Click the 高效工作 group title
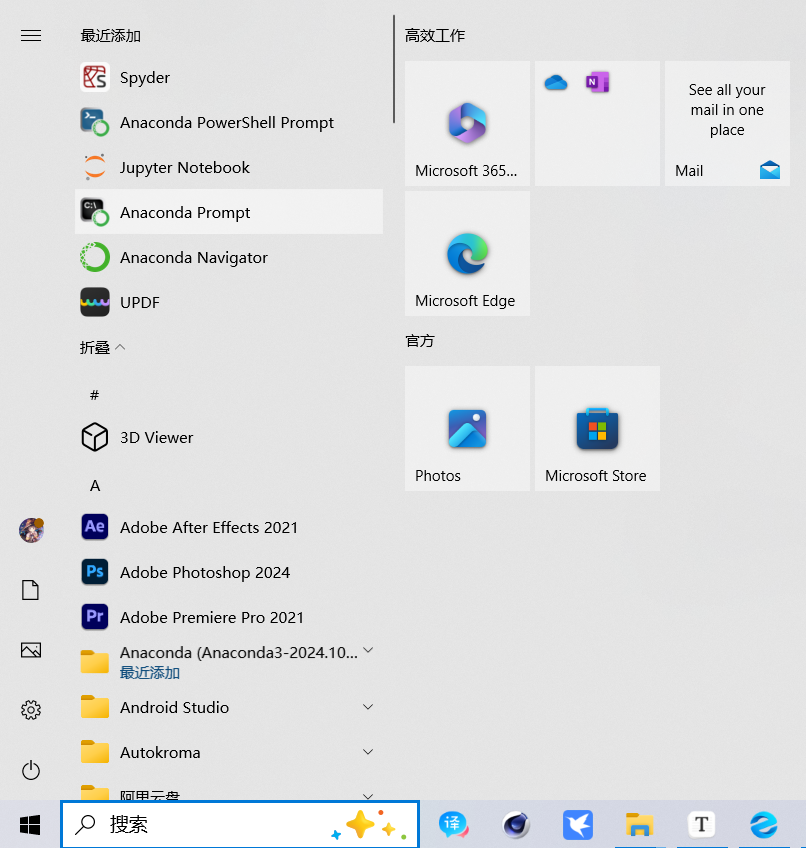The height and width of the screenshot is (848, 806). click(x=435, y=36)
